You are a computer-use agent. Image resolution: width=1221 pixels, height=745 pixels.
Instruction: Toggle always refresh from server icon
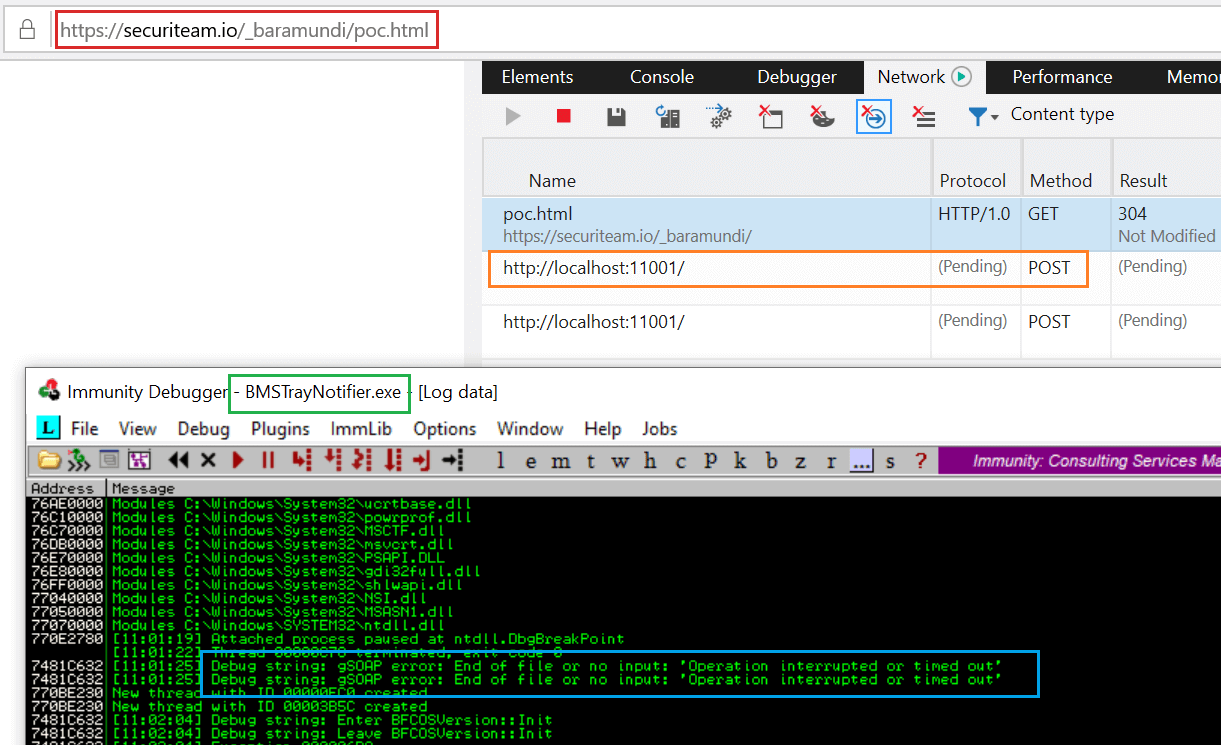coord(668,116)
